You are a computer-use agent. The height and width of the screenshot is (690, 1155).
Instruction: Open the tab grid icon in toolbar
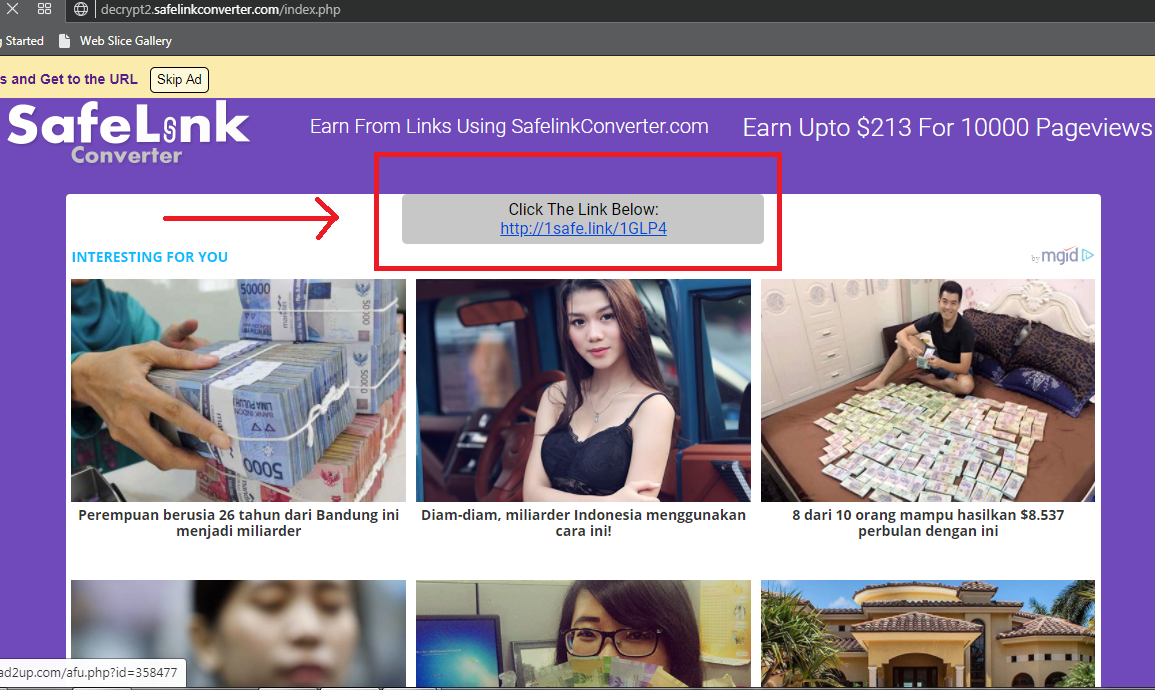click(44, 9)
